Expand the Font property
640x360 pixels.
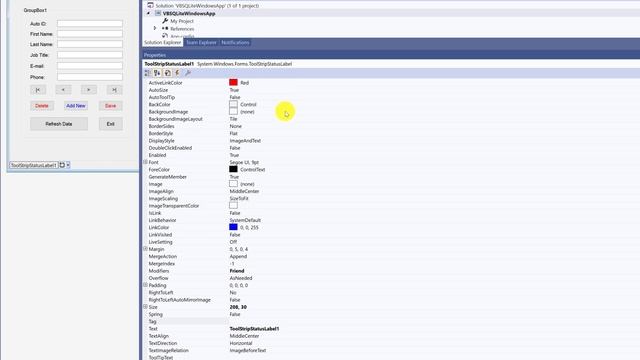coord(145,162)
